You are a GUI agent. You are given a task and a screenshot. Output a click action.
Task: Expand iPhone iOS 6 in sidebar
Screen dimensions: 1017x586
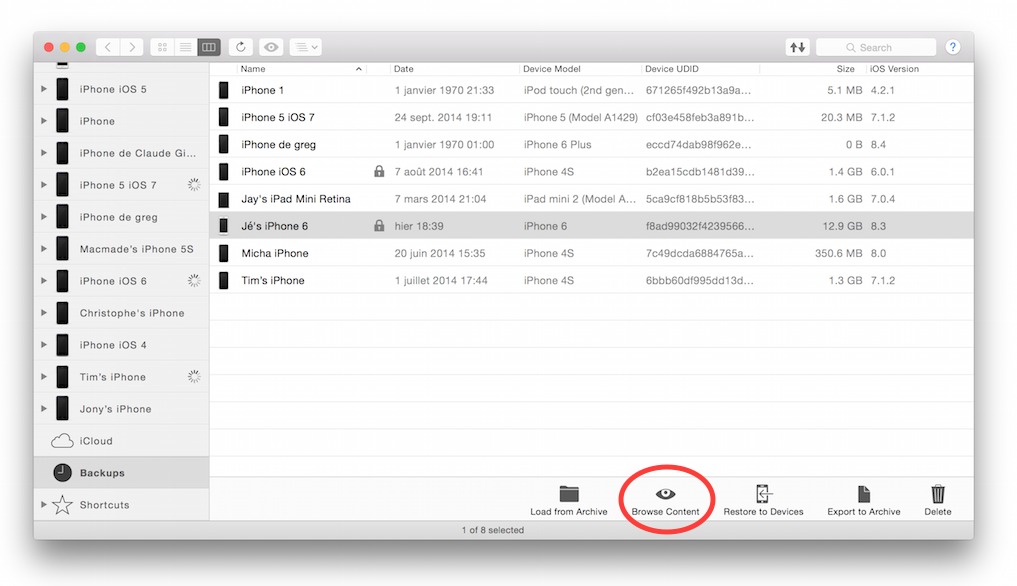tap(44, 281)
